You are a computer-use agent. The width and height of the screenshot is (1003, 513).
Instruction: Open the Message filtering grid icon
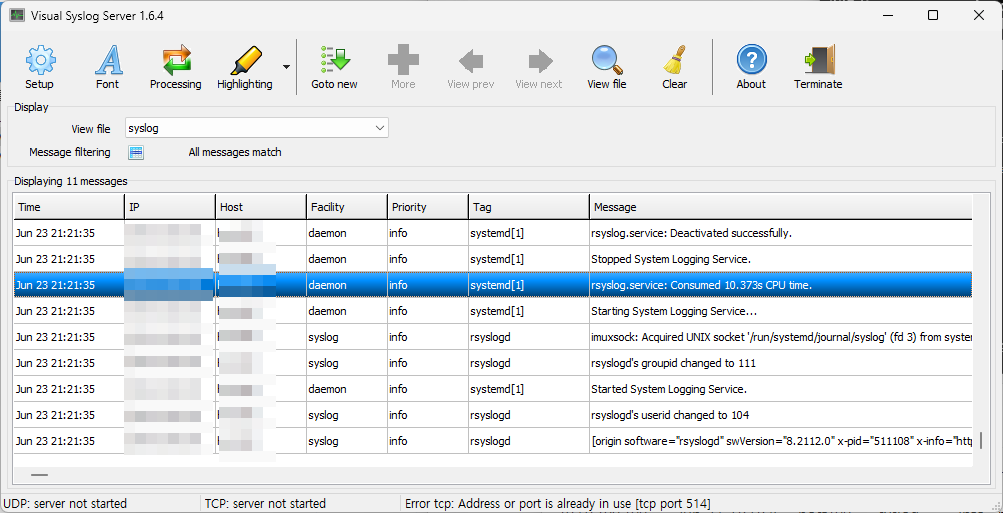(136, 152)
